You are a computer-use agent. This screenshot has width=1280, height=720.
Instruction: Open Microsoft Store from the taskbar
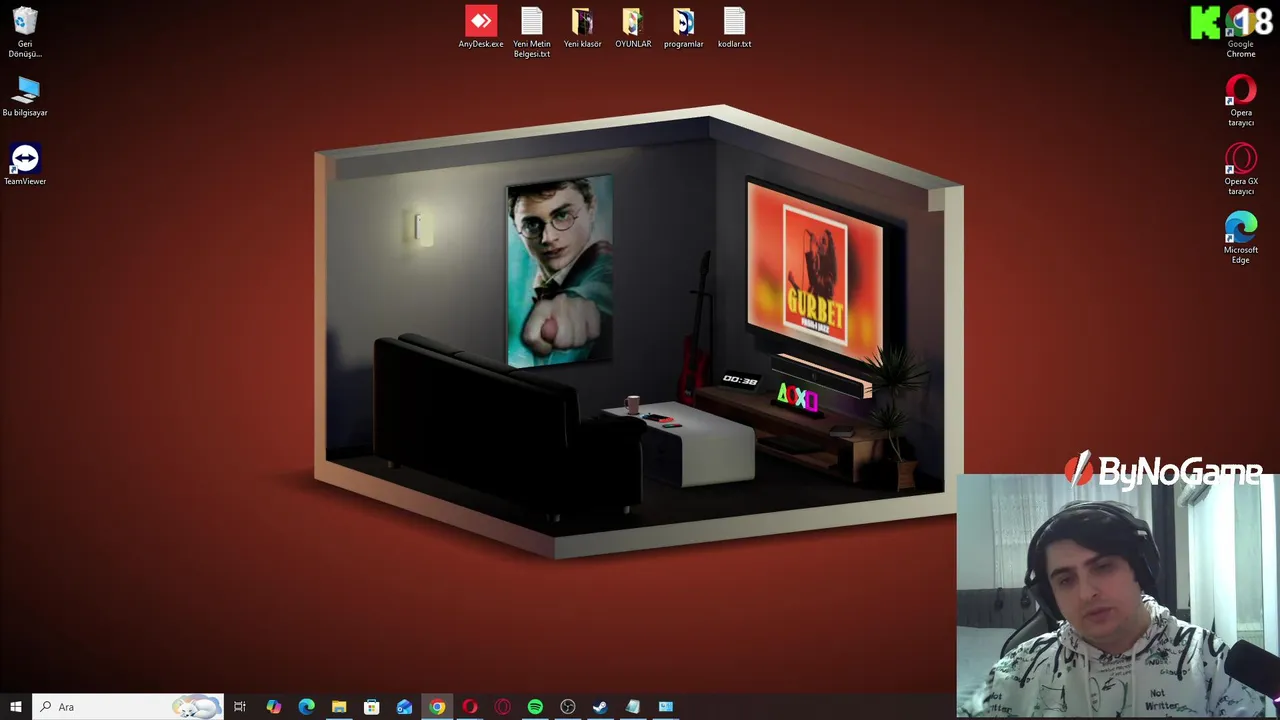[x=371, y=707]
